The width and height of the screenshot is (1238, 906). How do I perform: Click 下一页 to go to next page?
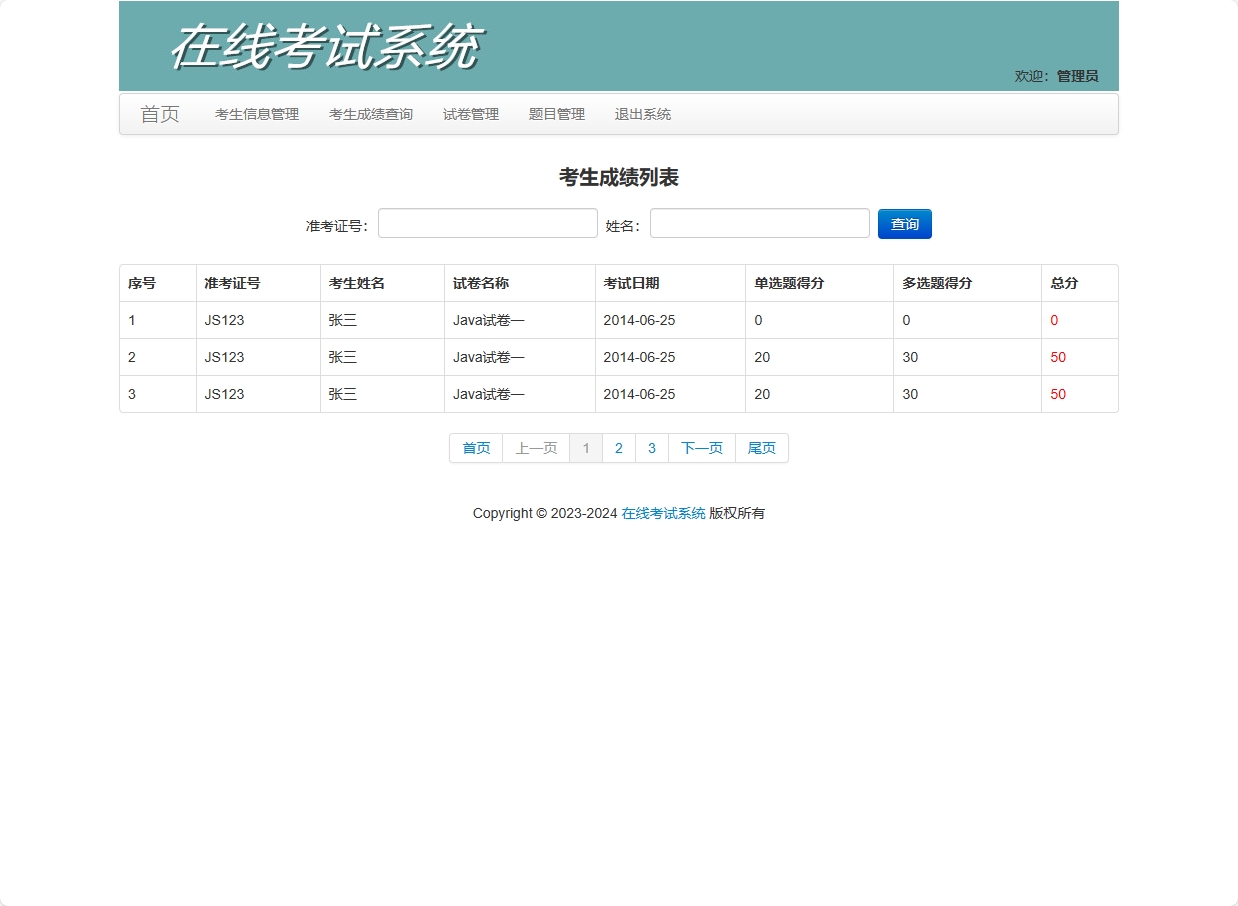click(x=701, y=448)
